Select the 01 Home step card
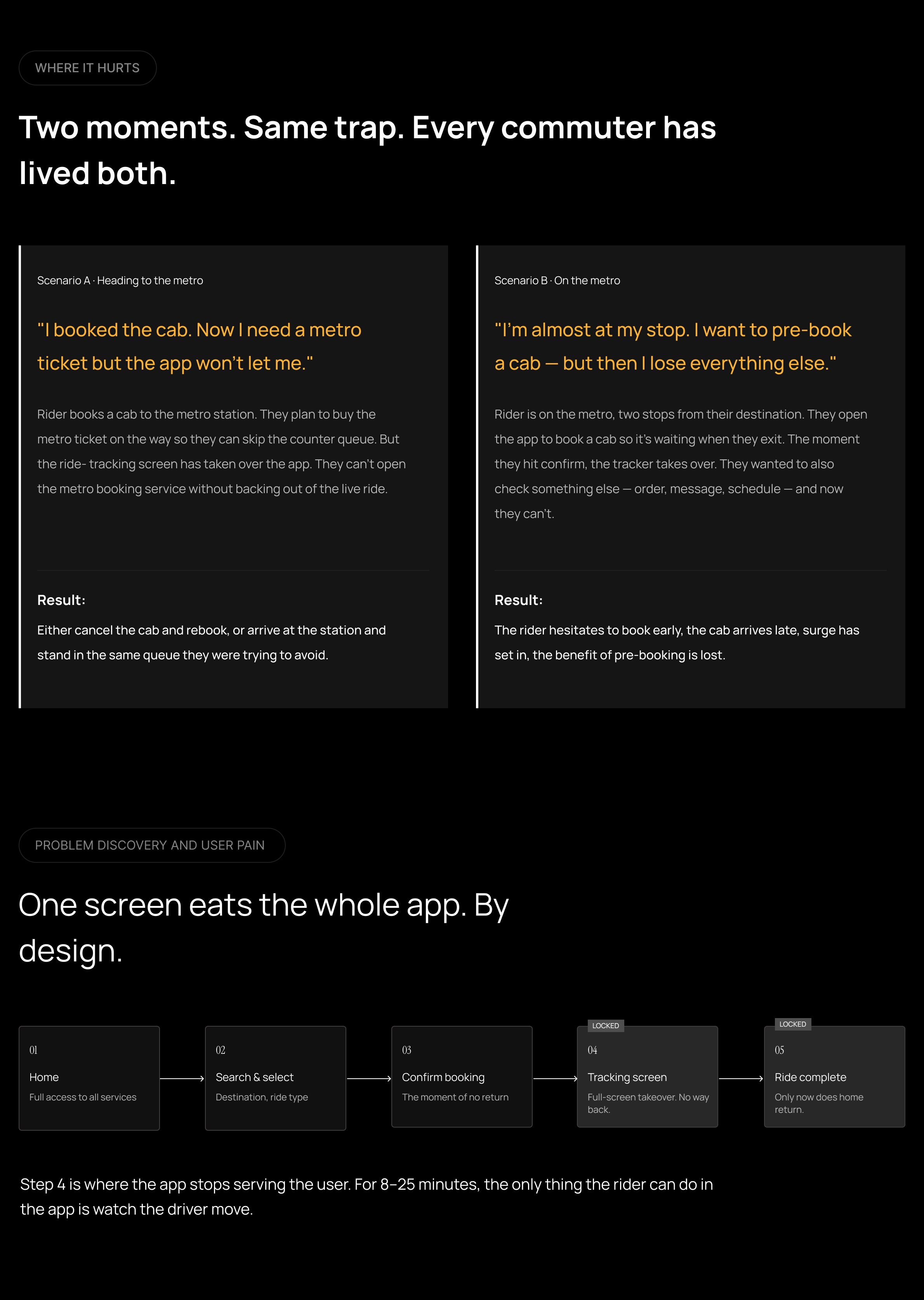The image size is (924, 1300). 89,1078
